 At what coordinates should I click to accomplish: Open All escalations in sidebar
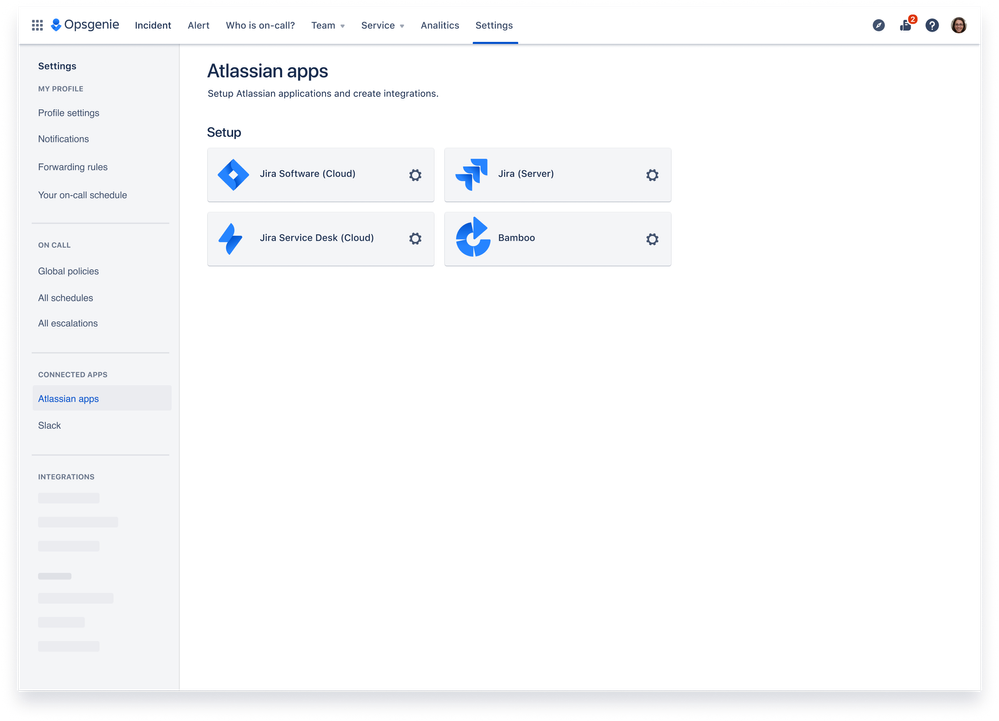pyautogui.click(x=68, y=324)
